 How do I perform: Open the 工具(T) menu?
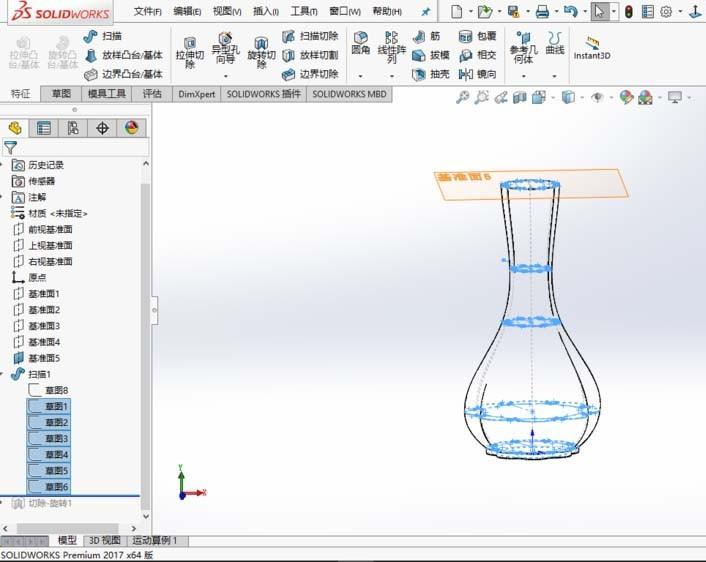click(304, 11)
